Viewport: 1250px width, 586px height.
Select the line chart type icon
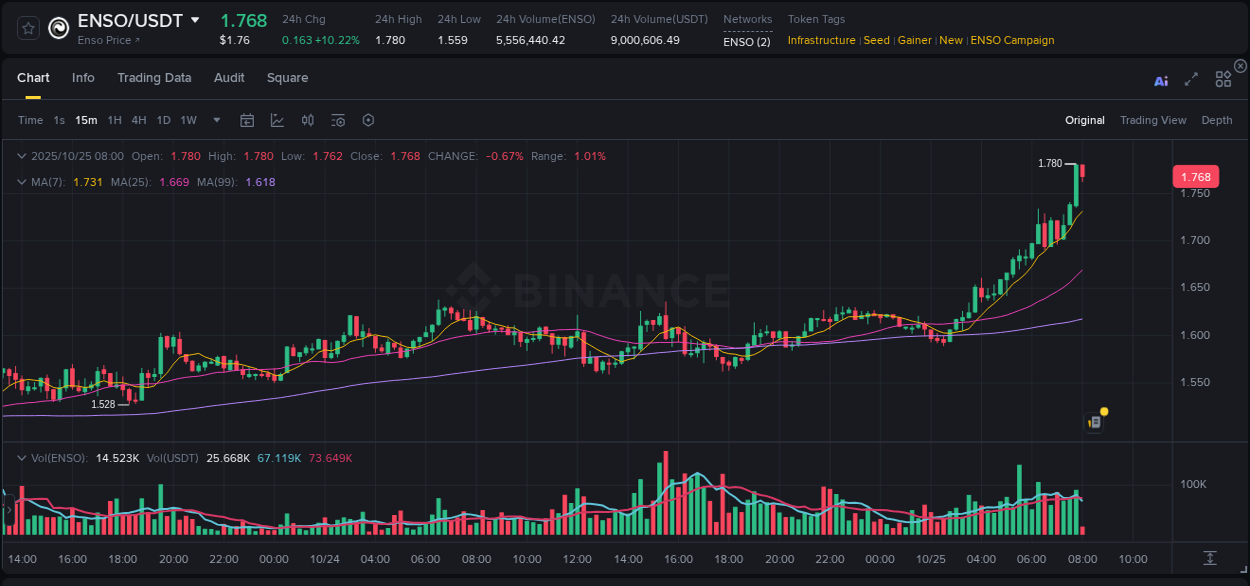tap(277, 120)
